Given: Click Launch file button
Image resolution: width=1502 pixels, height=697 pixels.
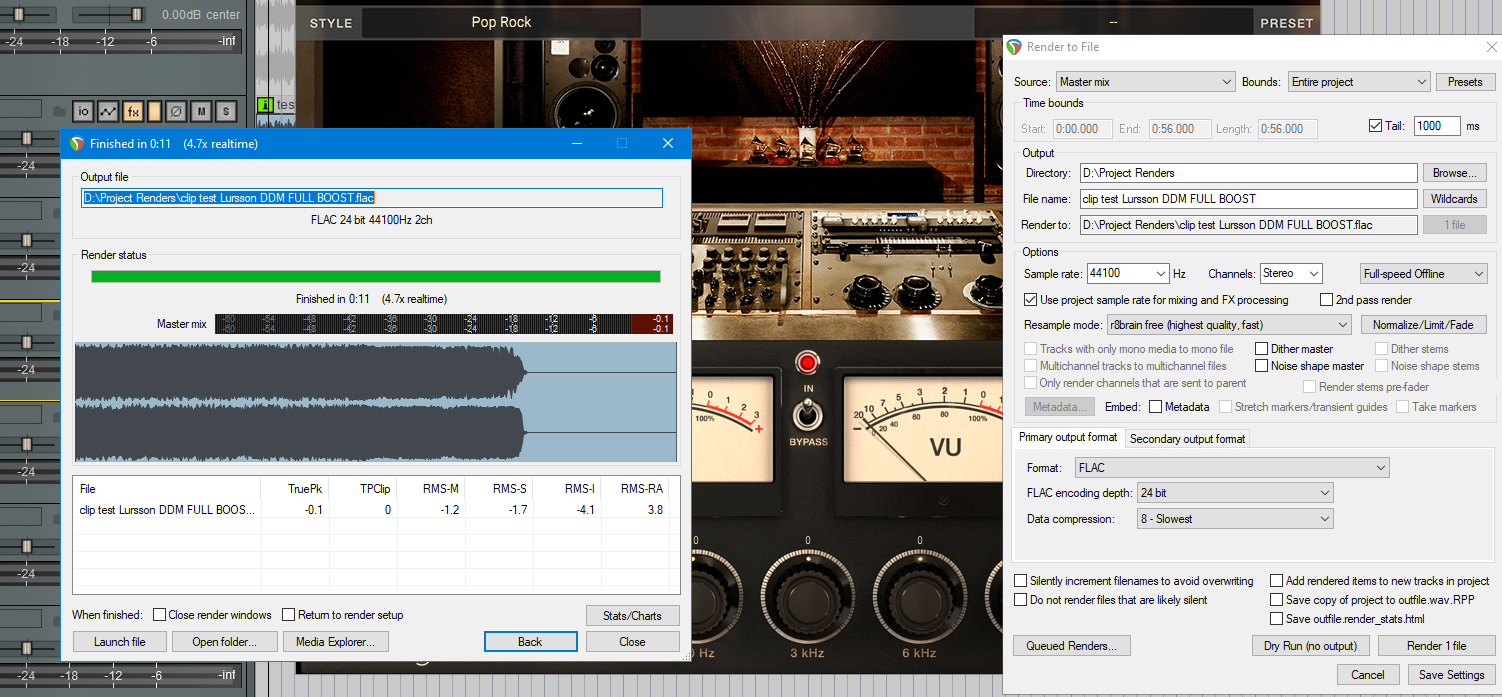Looking at the screenshot, I should [x=119, y=642].
